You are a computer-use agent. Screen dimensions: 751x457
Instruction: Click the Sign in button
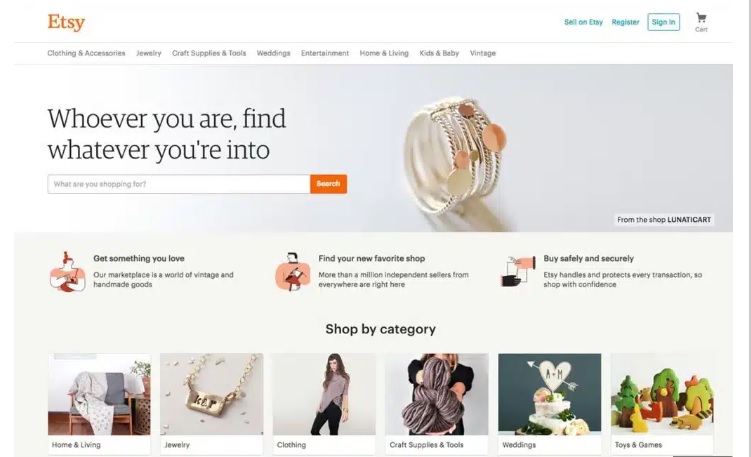pos(663,22)
